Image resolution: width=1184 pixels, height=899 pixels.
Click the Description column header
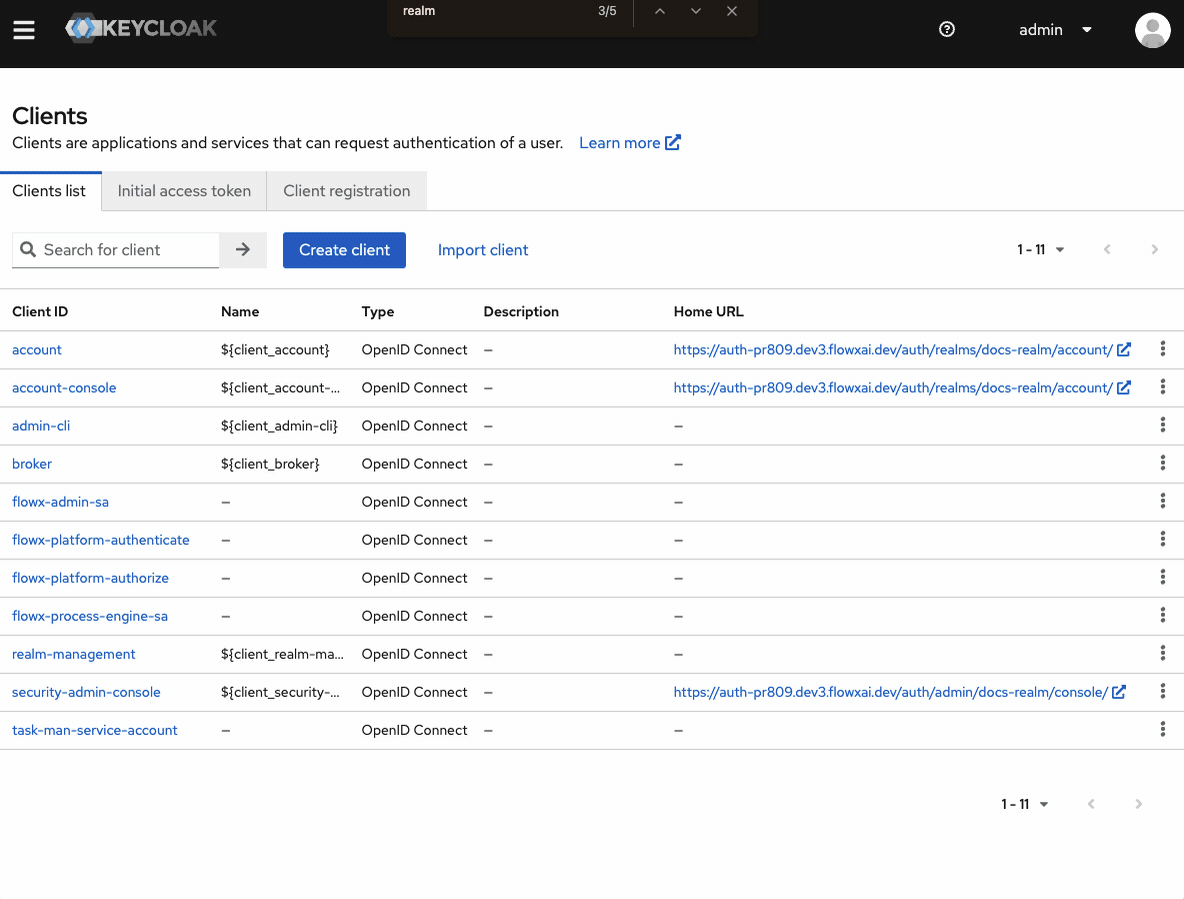click(521, 312)
